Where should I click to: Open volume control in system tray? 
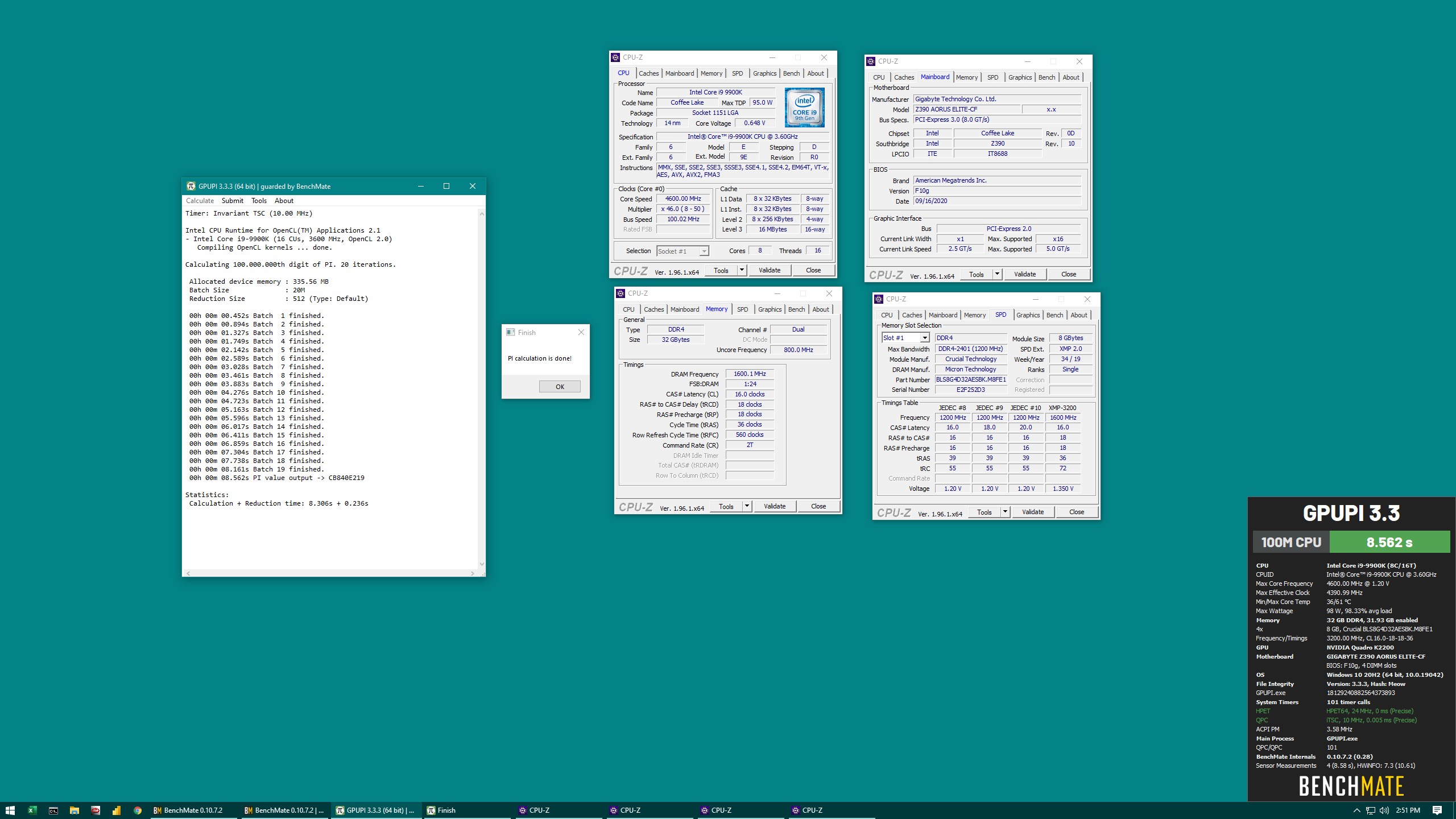click(1384, 810)
